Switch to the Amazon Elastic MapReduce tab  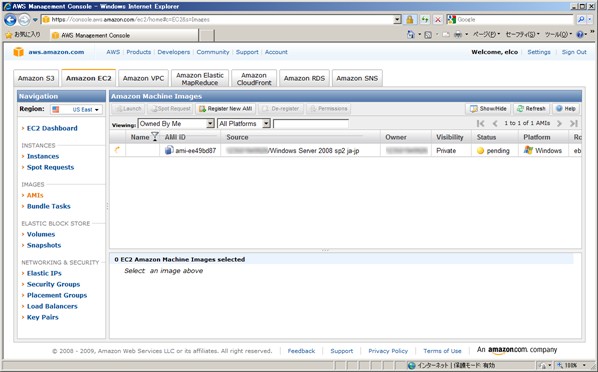(200, 79)
